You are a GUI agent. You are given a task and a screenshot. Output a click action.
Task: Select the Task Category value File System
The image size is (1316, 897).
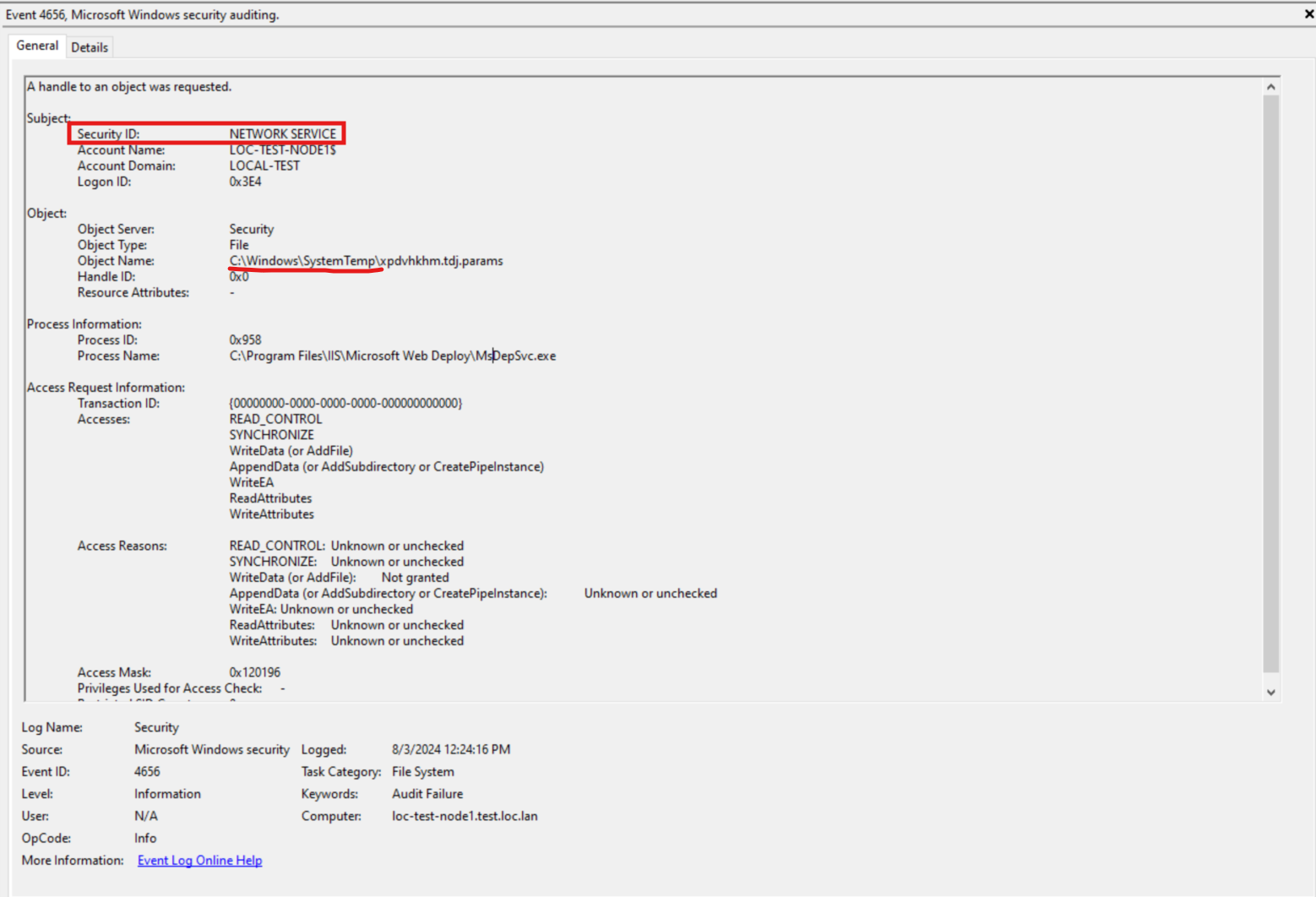tap(422, 772)
